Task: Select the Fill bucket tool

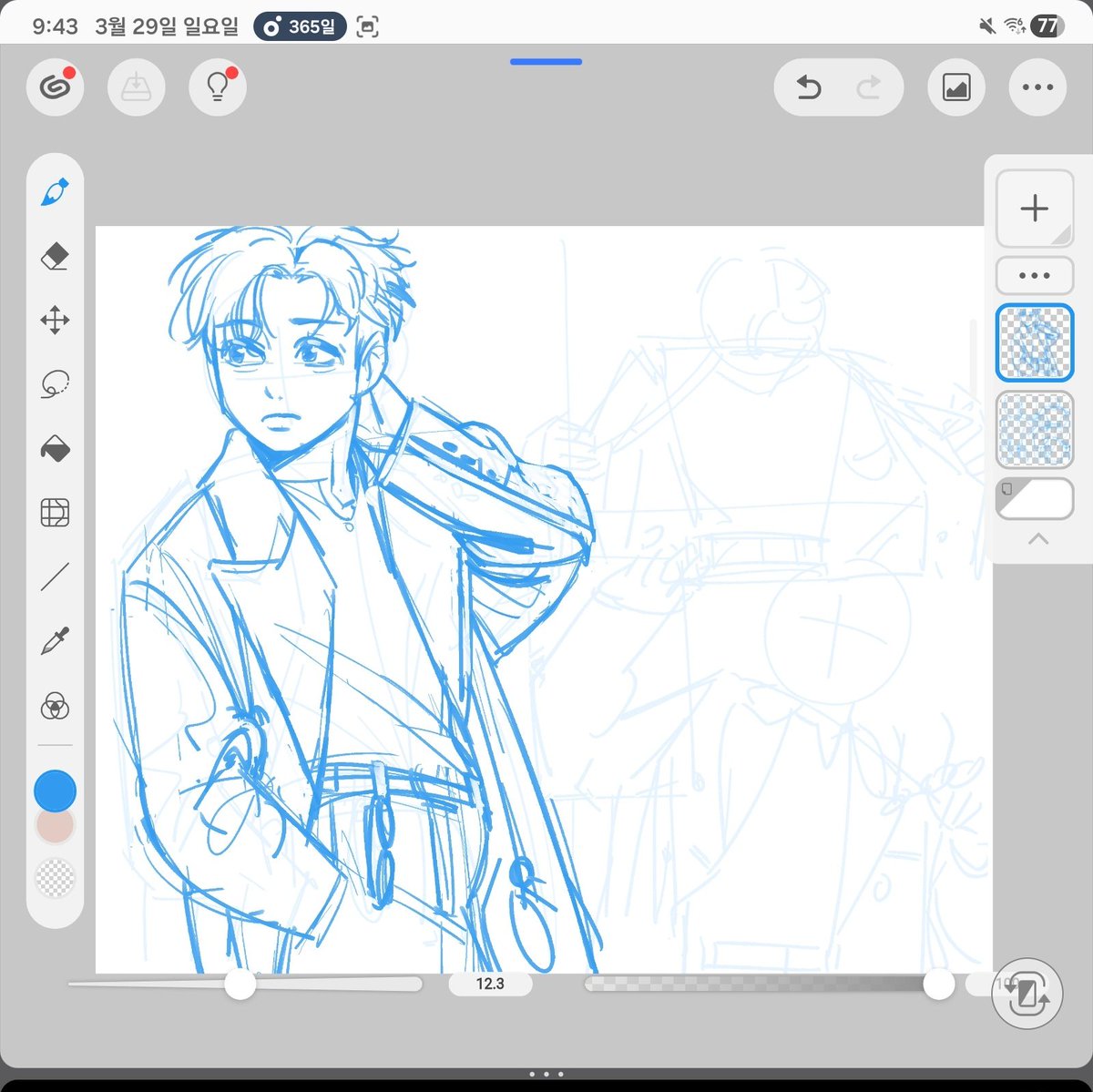Action: click(x=55, y=449)
